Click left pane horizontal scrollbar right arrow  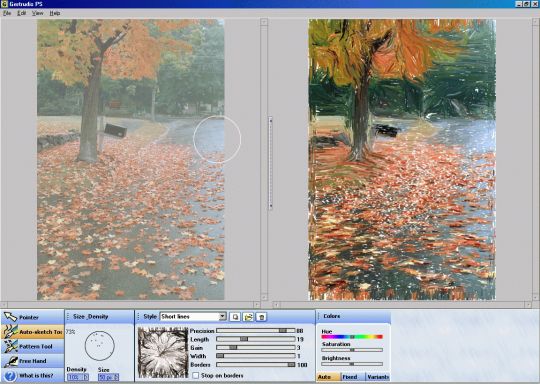coord(257,304)
